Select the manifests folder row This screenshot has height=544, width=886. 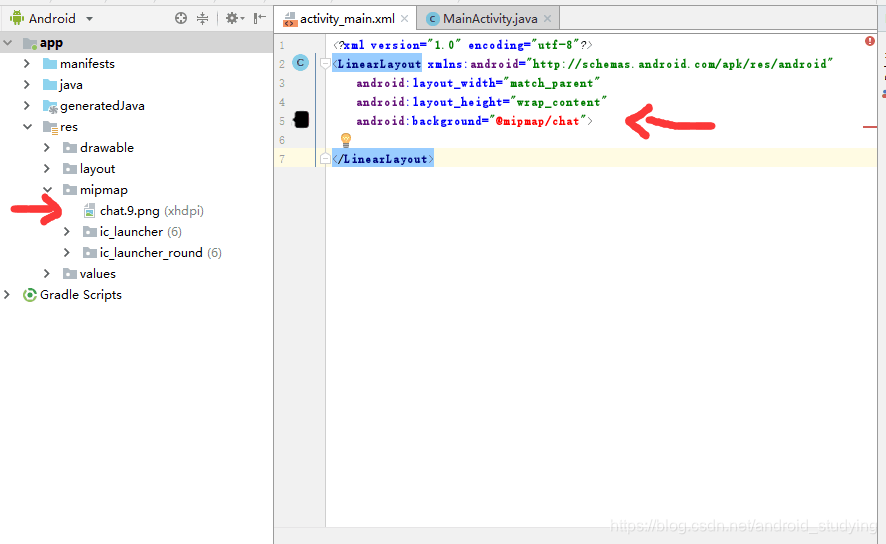(x=136, y=63)
